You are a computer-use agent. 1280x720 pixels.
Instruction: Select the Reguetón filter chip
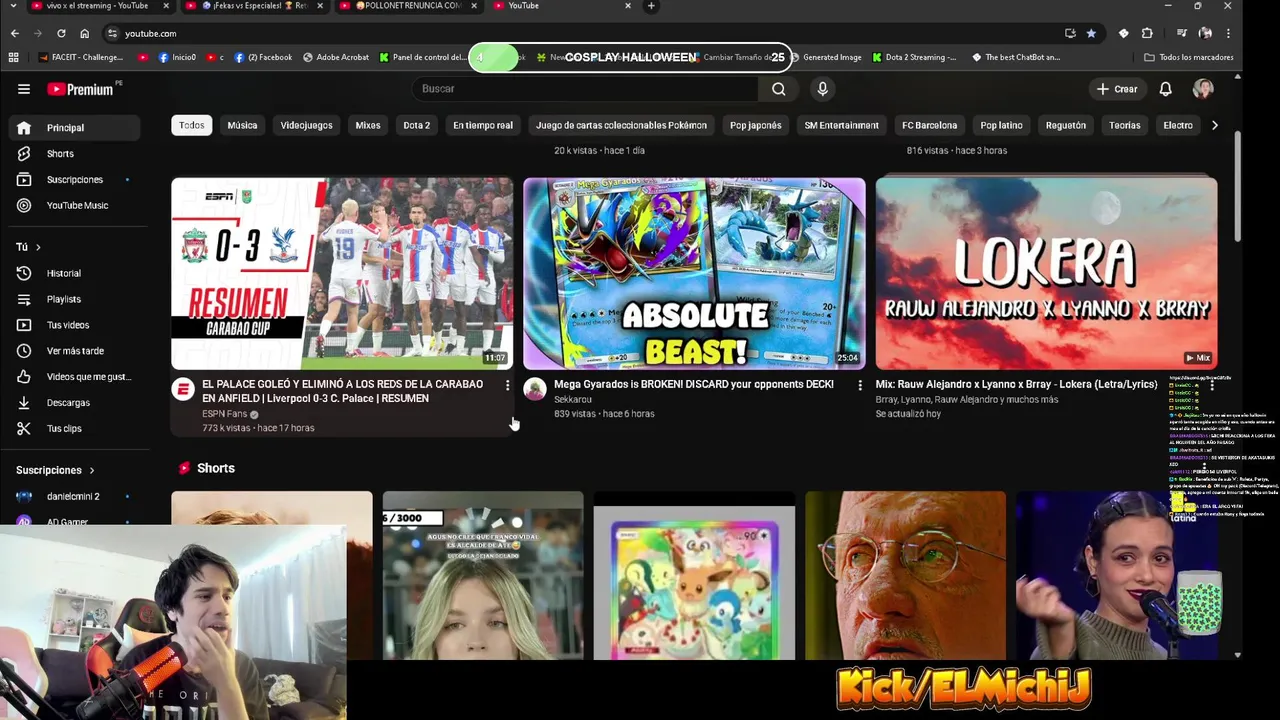[x=1065, y=126]
